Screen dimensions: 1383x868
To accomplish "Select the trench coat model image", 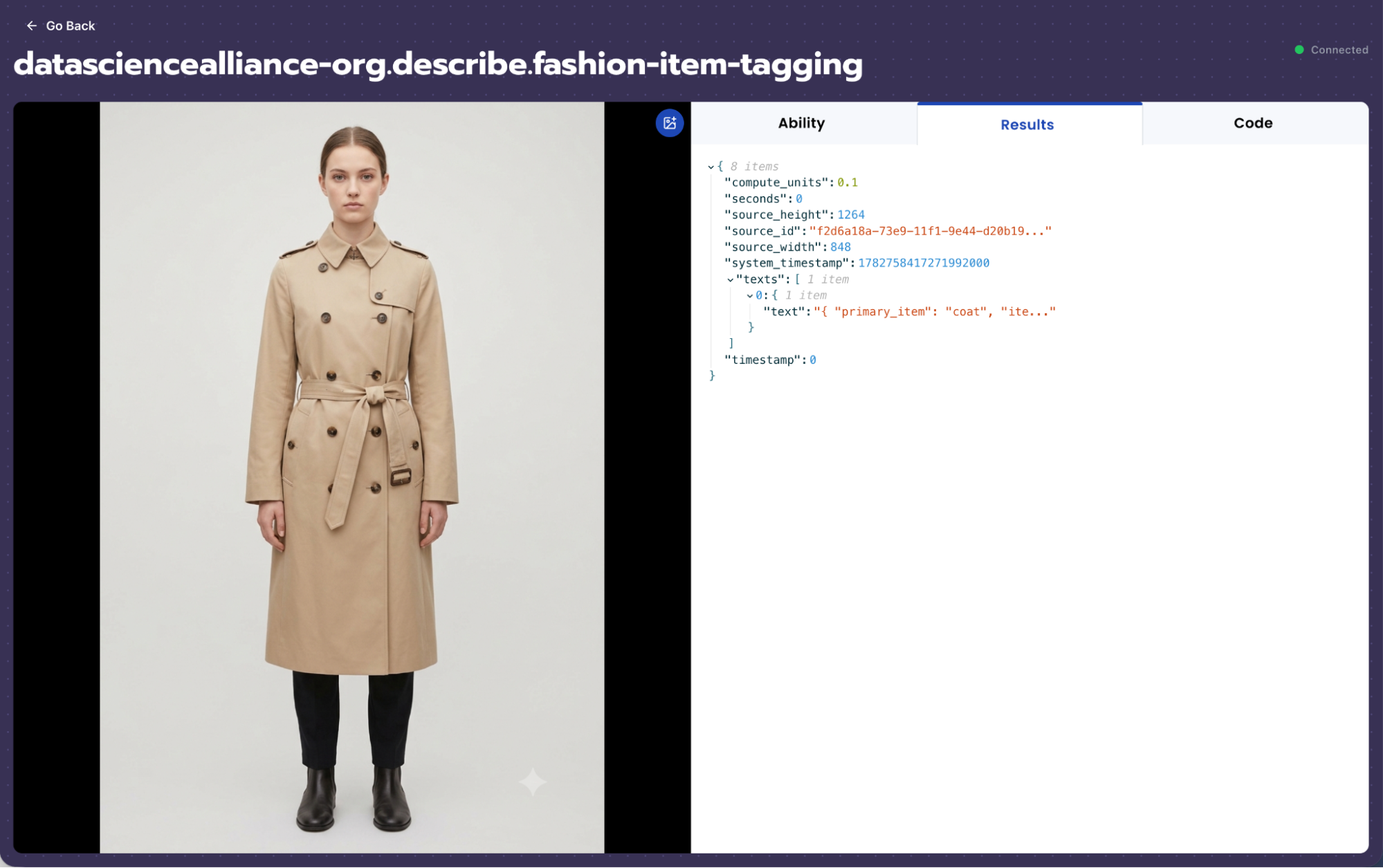I will click(x=351, y=477).
